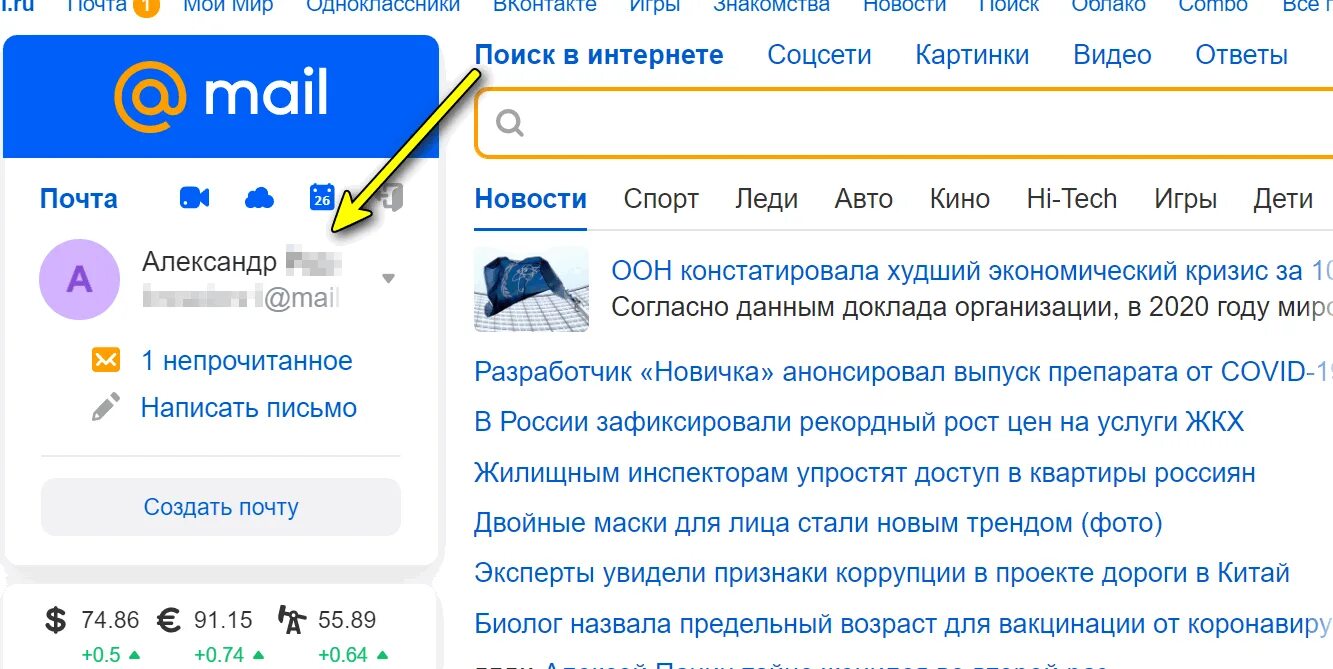Select the Ответы search tab
Image resolution: width=1333 pixels, height=669 pixels.
click(x=1241, y=55)
